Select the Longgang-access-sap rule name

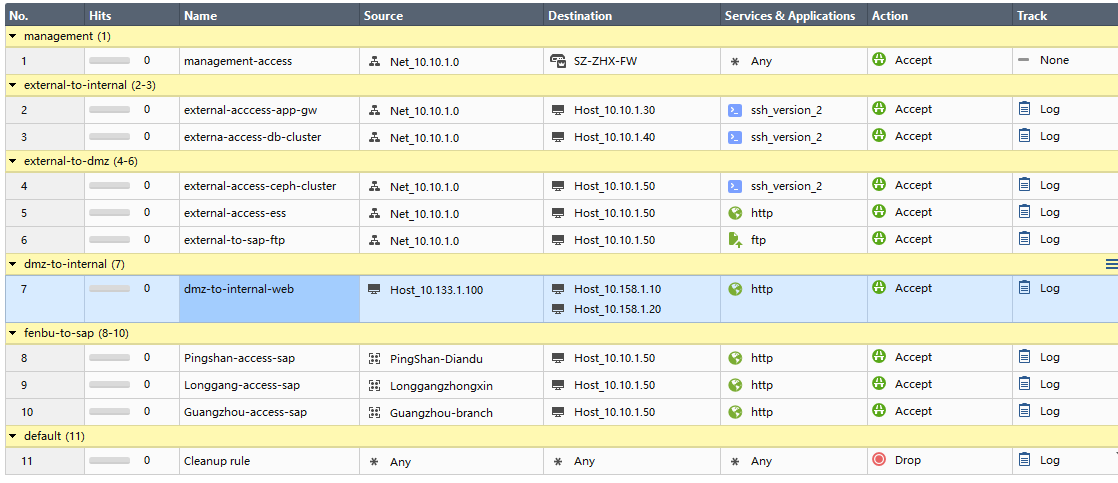pos(242,385)
